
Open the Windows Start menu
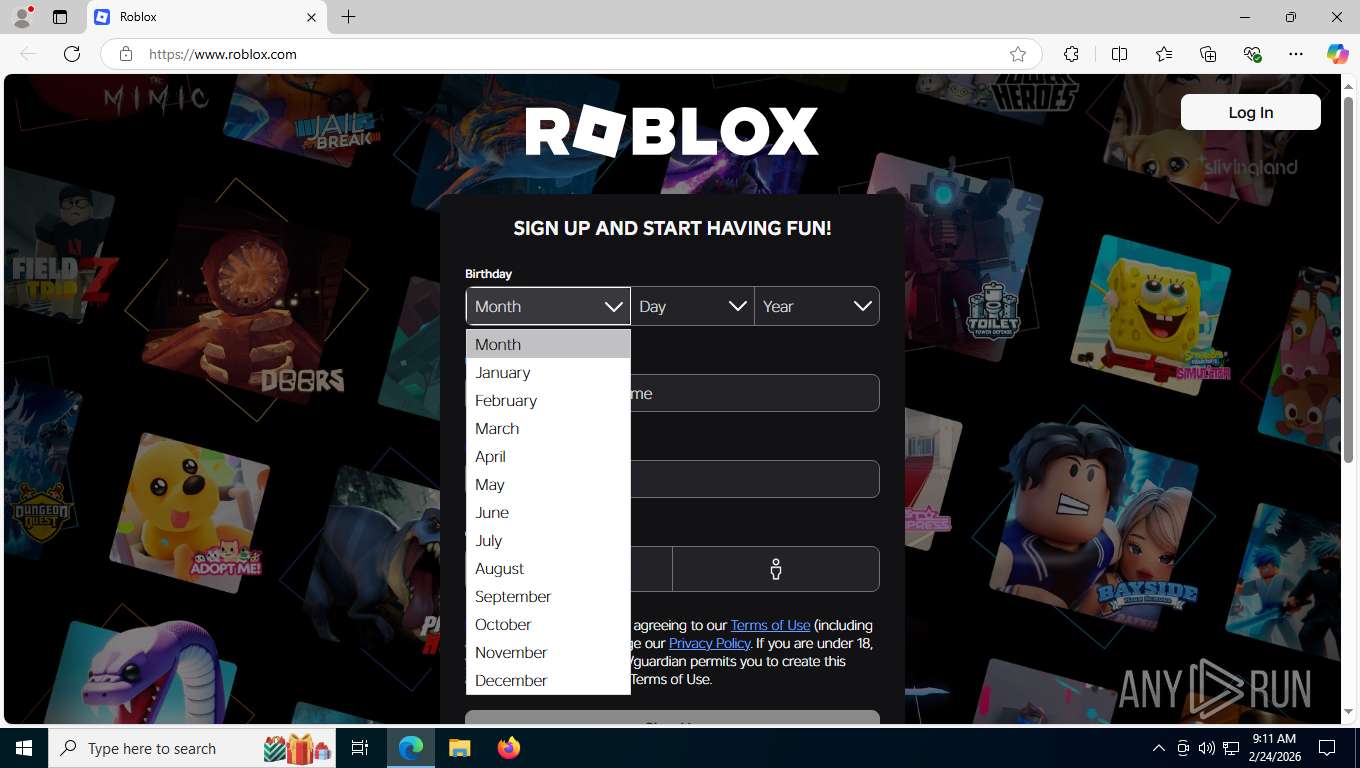pos(24,748)
